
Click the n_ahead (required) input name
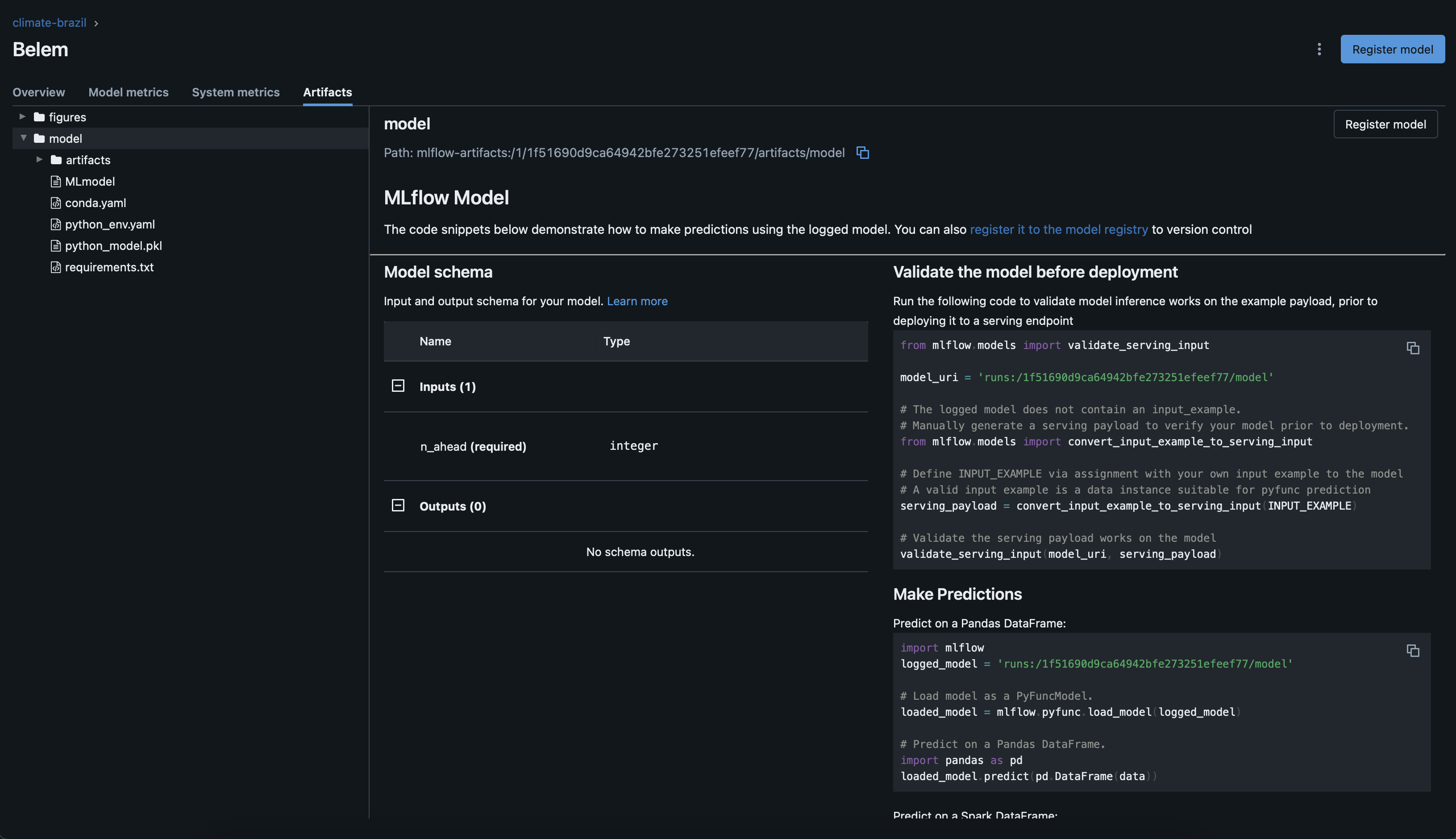473,446
